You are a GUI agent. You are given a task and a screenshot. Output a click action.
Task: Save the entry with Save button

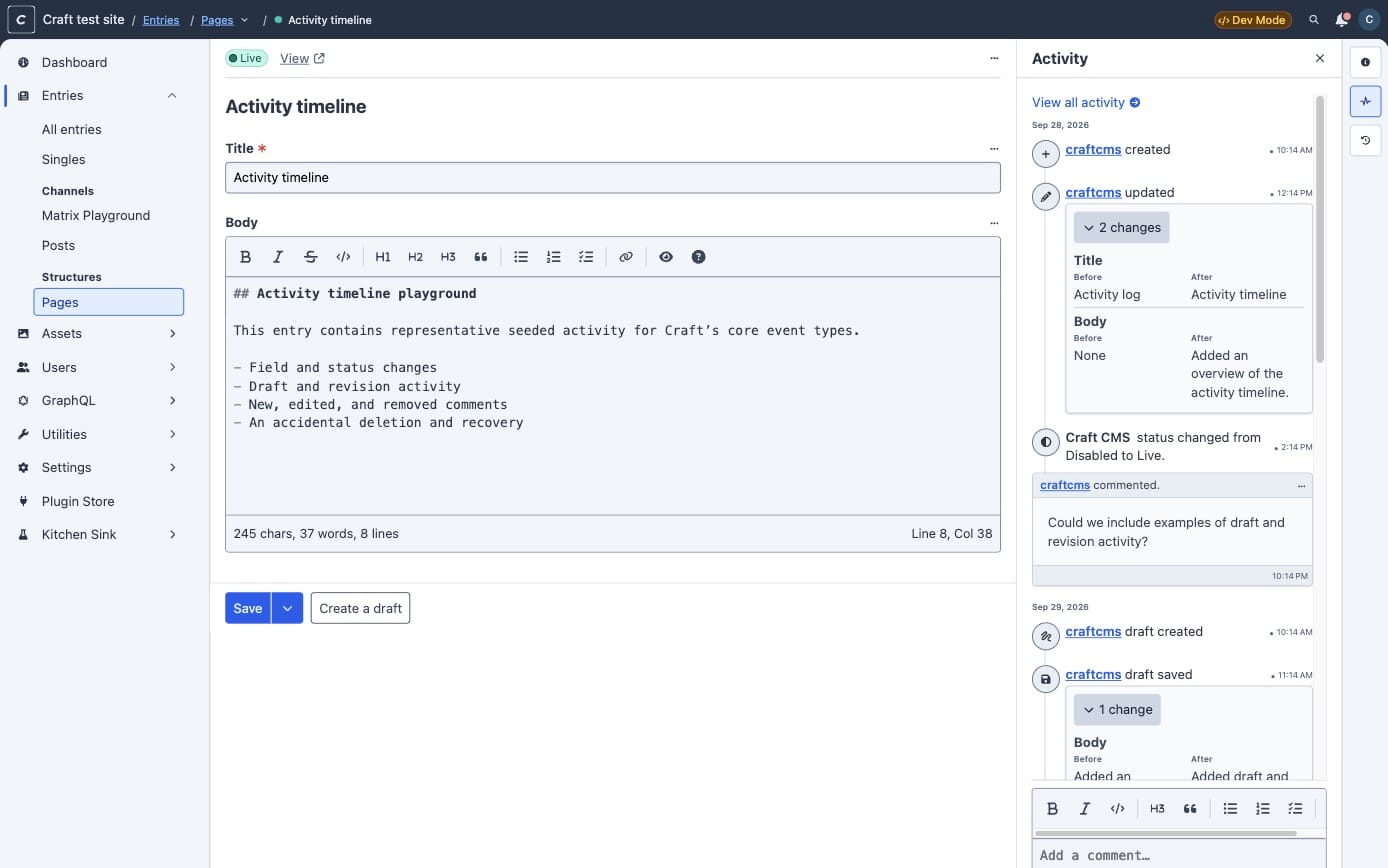coord(248,608)
